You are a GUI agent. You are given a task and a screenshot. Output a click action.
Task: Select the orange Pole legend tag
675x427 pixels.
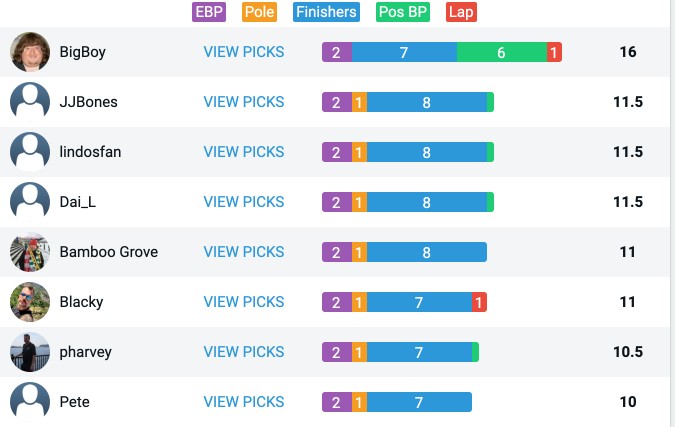coord(259,12)
